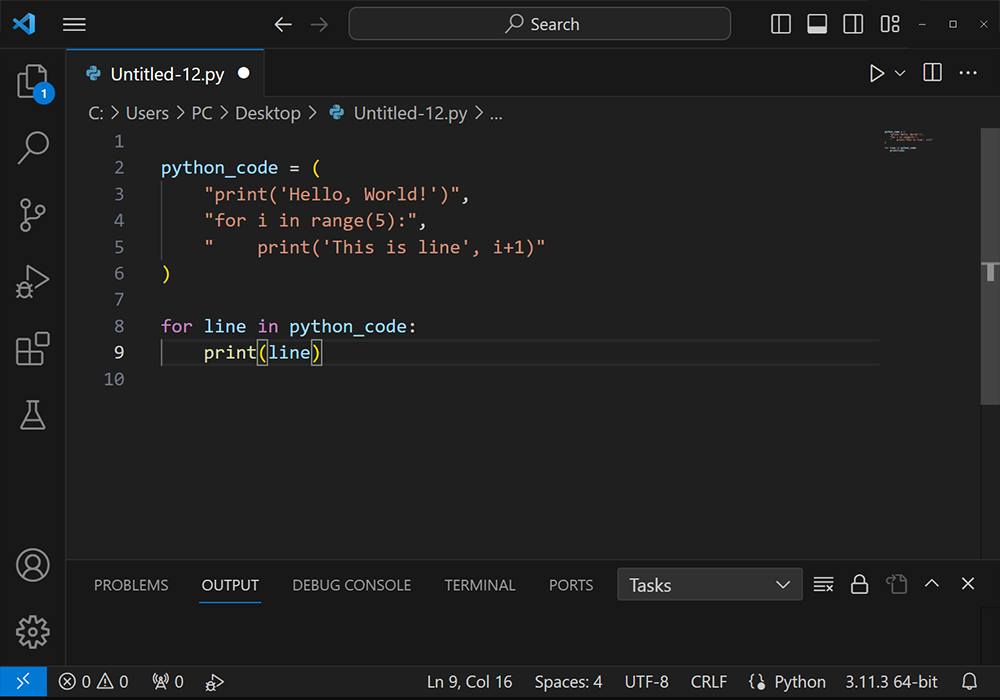1000x700 pixels.
Task: Maximize panel with the up chevron
Action: point(932,583)
